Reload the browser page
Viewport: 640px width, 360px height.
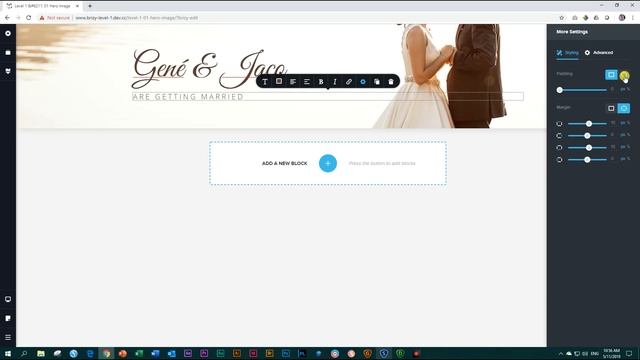[29, 18]
